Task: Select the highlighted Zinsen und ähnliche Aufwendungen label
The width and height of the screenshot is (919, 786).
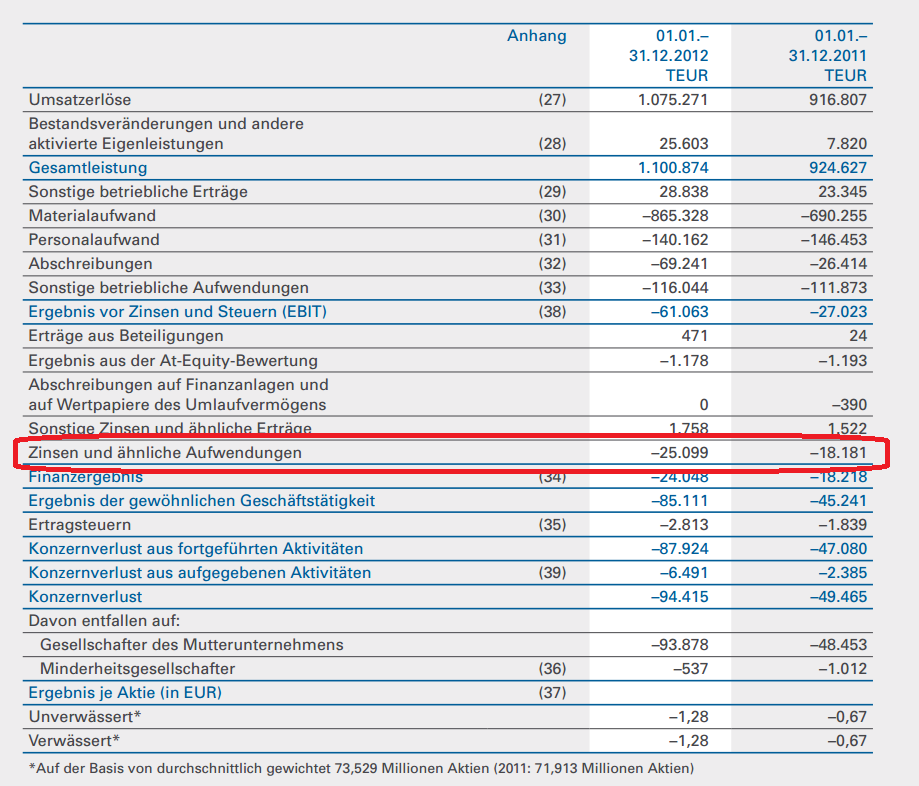Action: click(165, 453)
